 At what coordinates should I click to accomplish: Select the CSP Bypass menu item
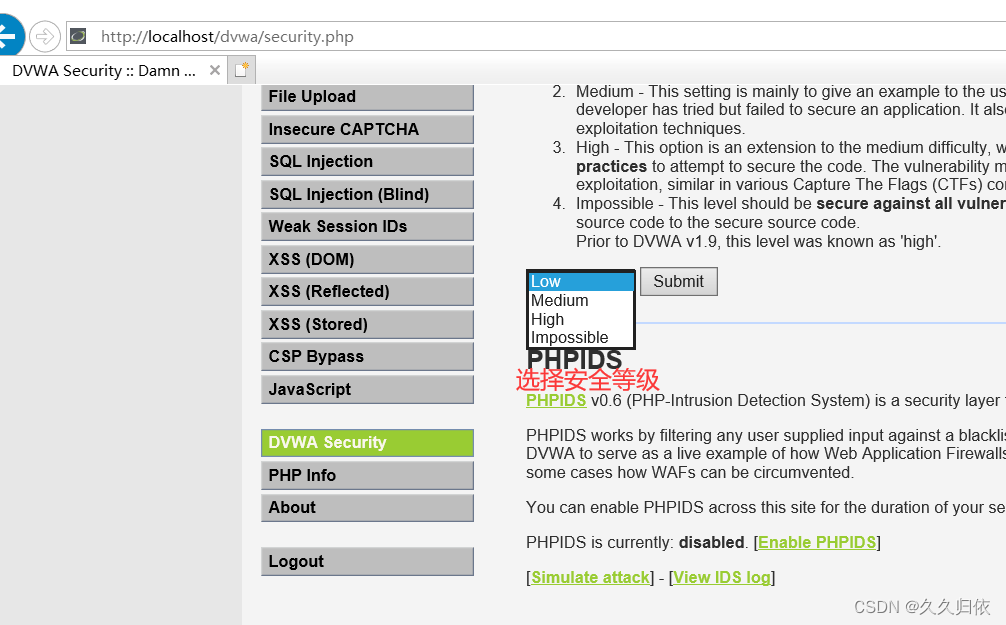pos(367,356)
